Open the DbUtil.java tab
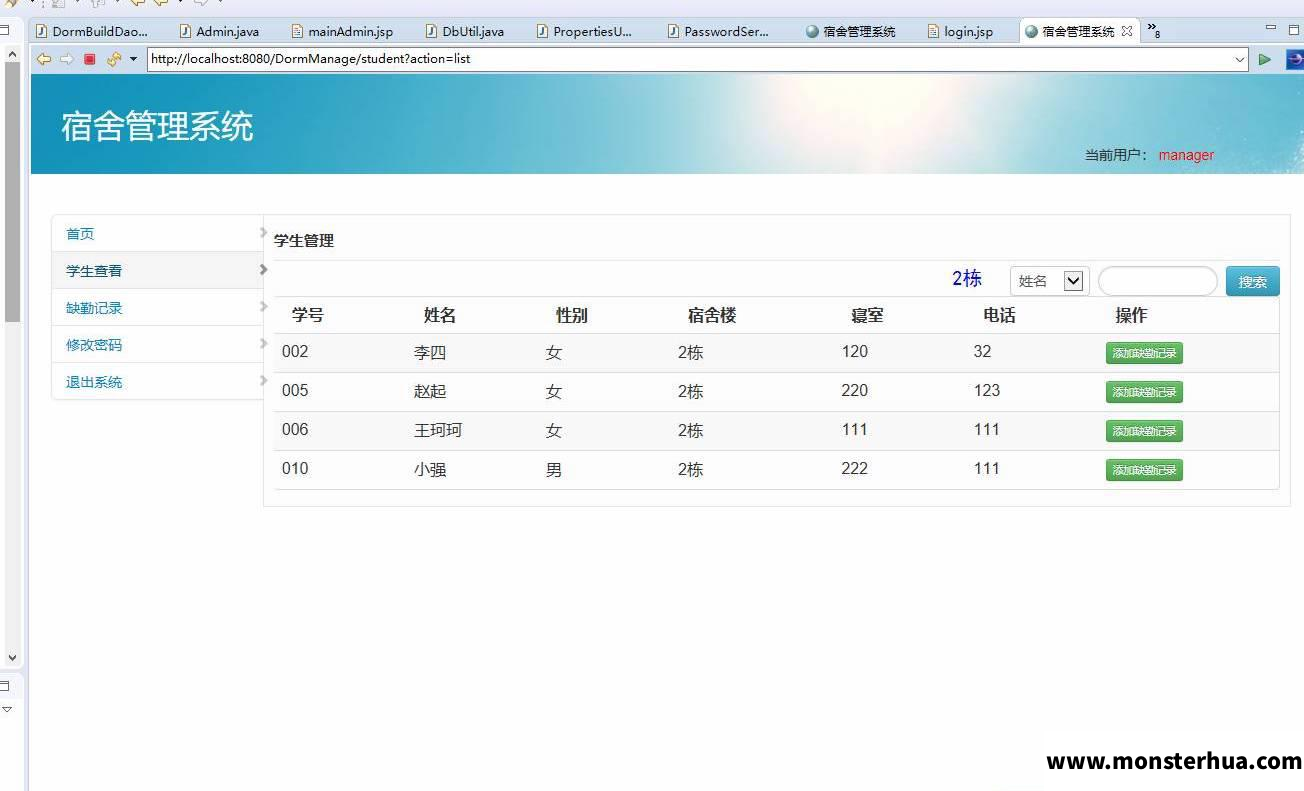Screen dimensions: 1304x791 tap(465, 31)
